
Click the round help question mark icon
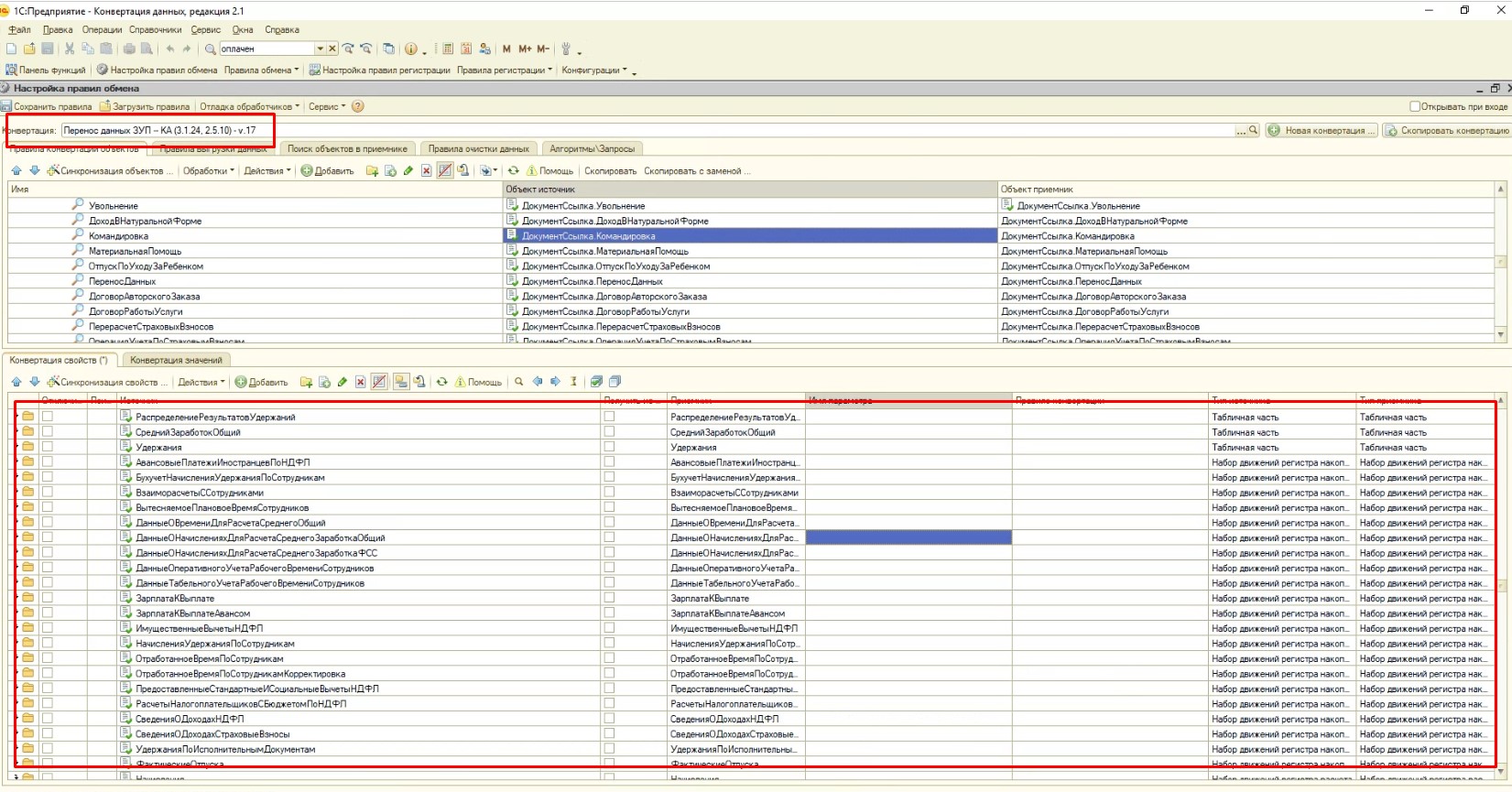358,106
